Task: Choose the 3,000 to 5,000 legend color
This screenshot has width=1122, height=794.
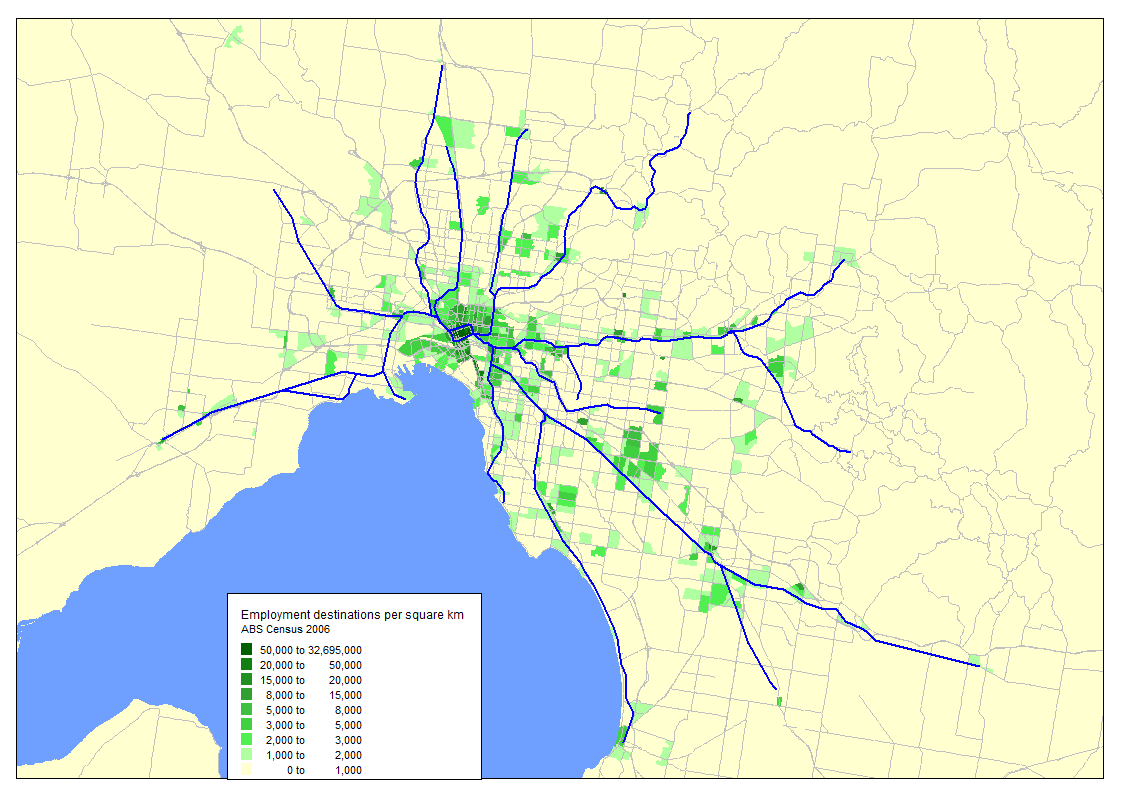Action: pos(246,725)
